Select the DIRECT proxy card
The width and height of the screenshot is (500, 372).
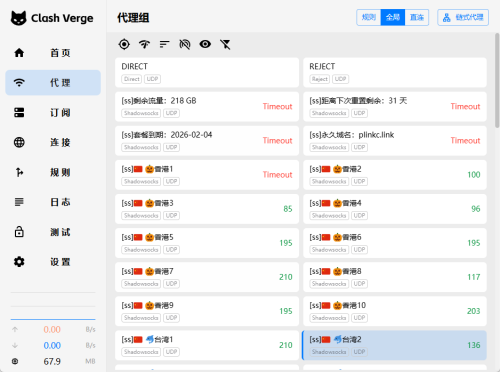[207, 72]
